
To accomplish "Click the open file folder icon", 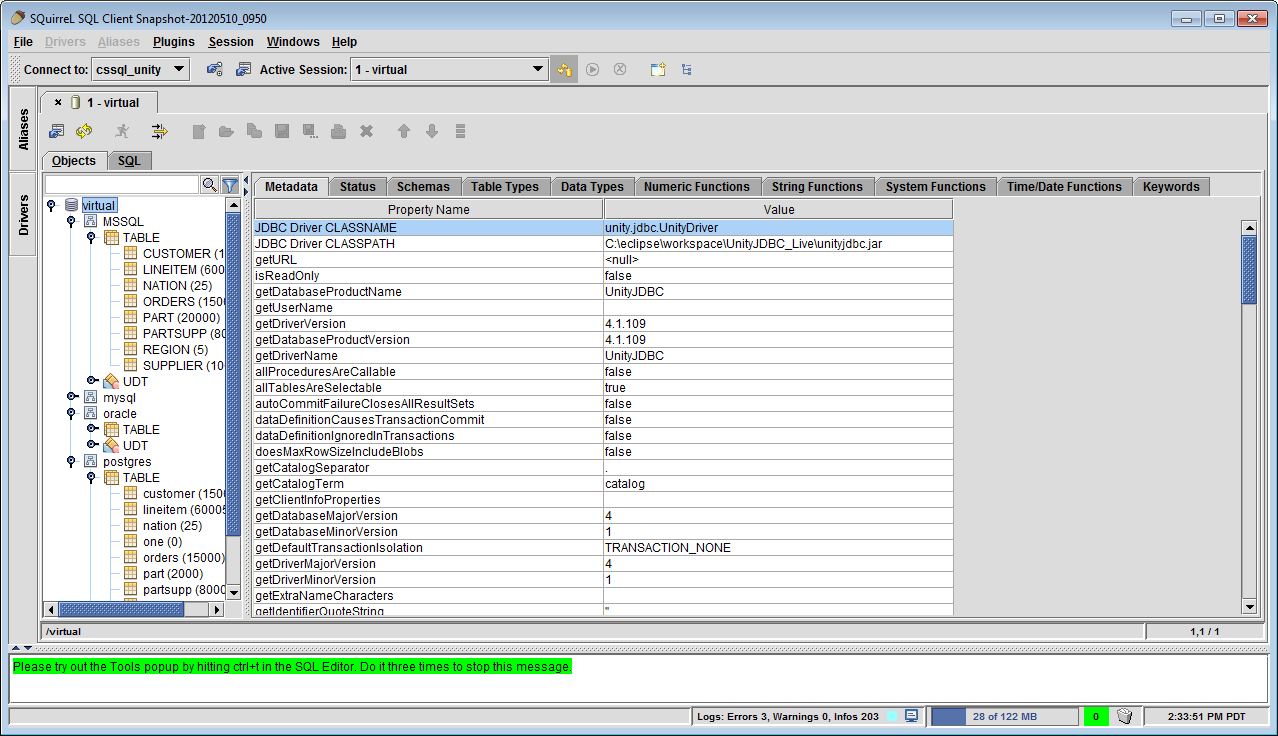I will point(226,131).
